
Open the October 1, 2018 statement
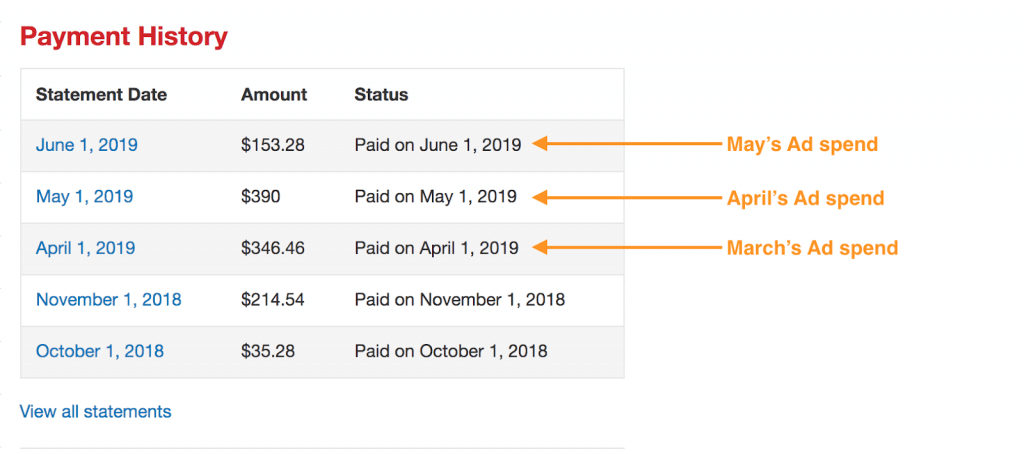point(100,351)
